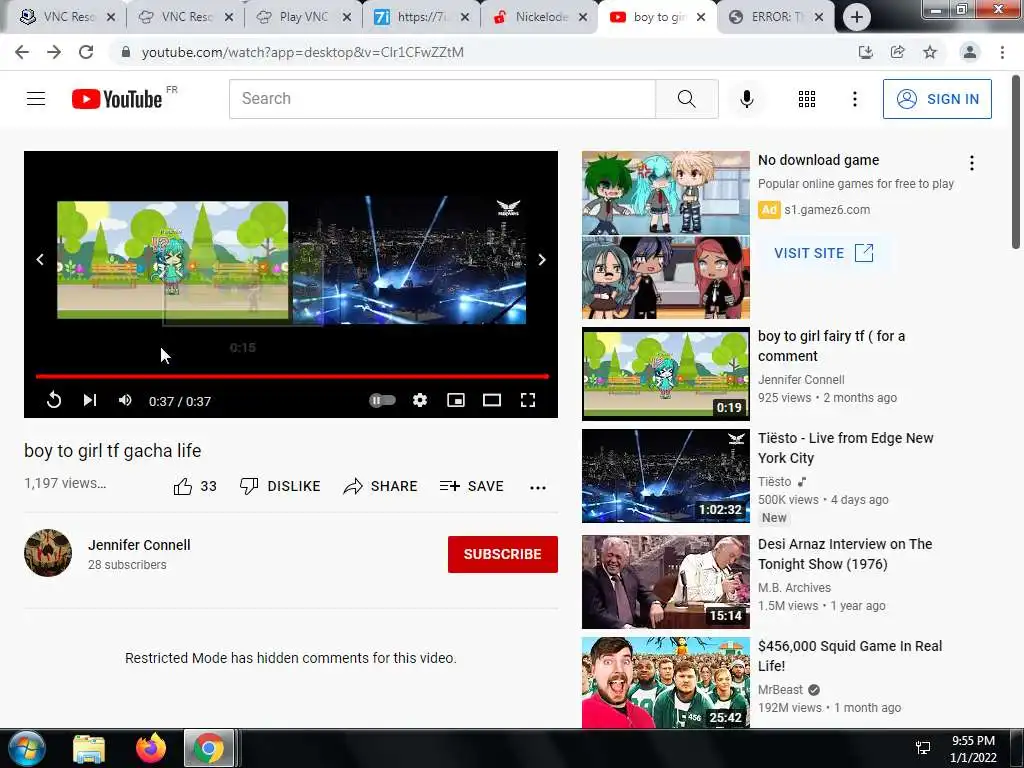Like the video with thumbs up
Image resolution: width=1024 pixels, height=768 pixels.
coord(195,487)
